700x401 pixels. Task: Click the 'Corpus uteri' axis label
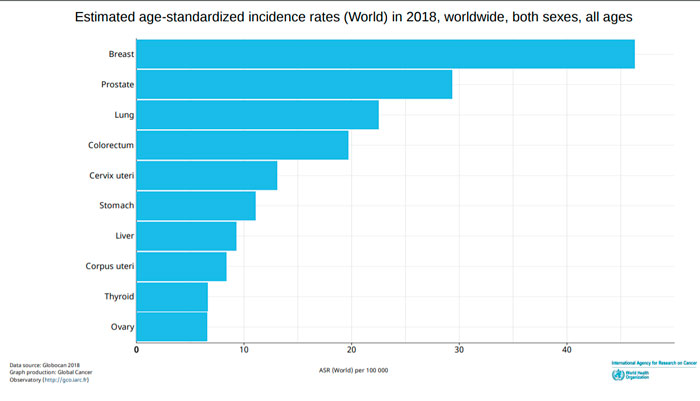110,267
